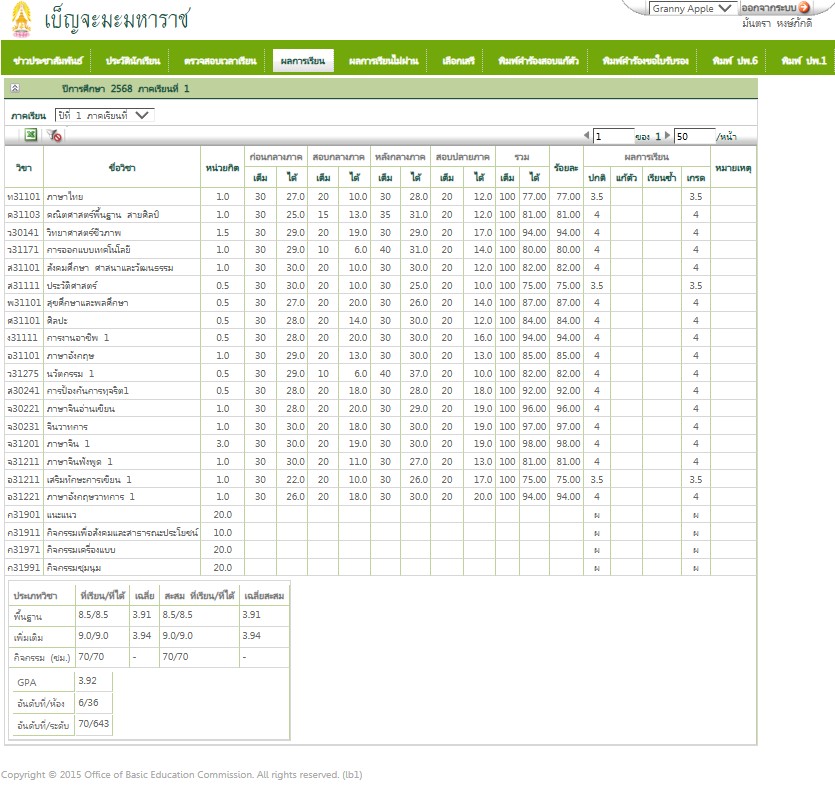This screenshot has width=835, height=793.
Task: Click the Excel export icon
Action: point(31,135)
